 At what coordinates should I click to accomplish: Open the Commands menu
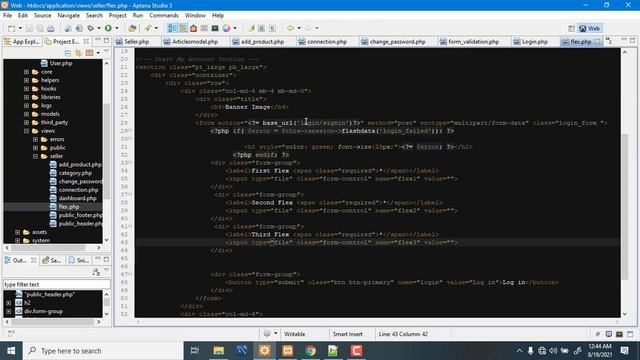164,16
